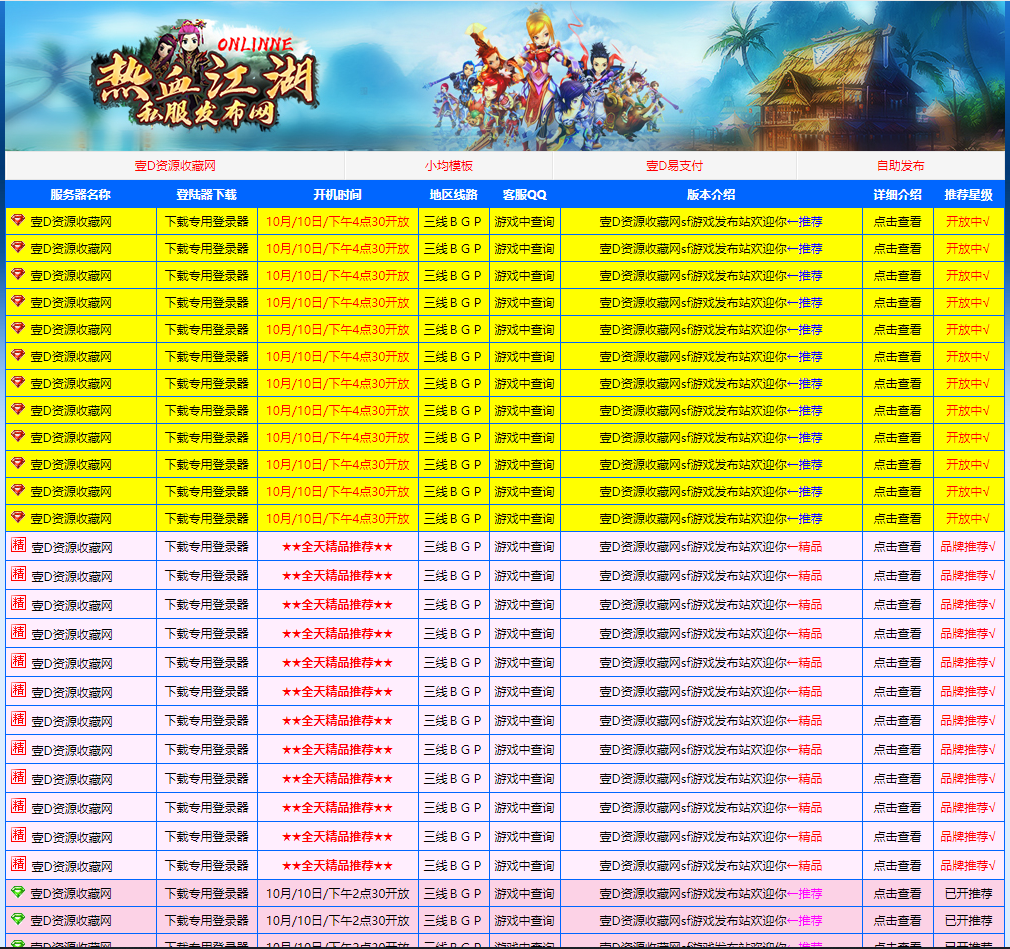The height and width of the screenshot is (949, 1010).
Task: Open the 自助发布 navigation link
Action: click(900, 166)
